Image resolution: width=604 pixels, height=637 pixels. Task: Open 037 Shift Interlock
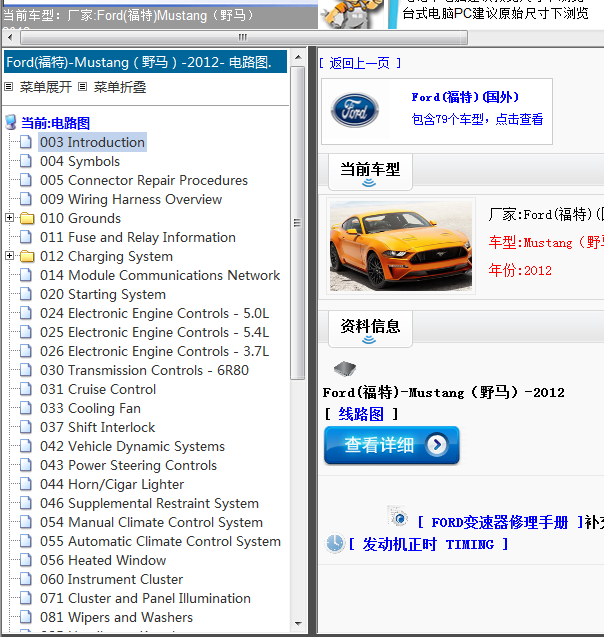97,427
